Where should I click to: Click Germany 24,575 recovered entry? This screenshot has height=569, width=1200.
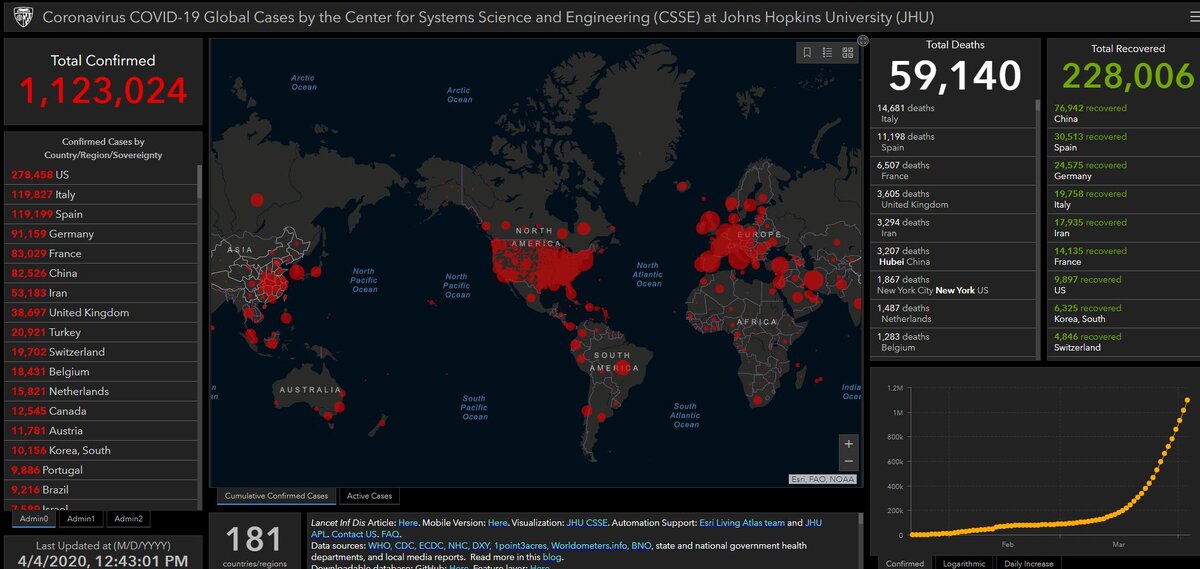pos(1121,170)
